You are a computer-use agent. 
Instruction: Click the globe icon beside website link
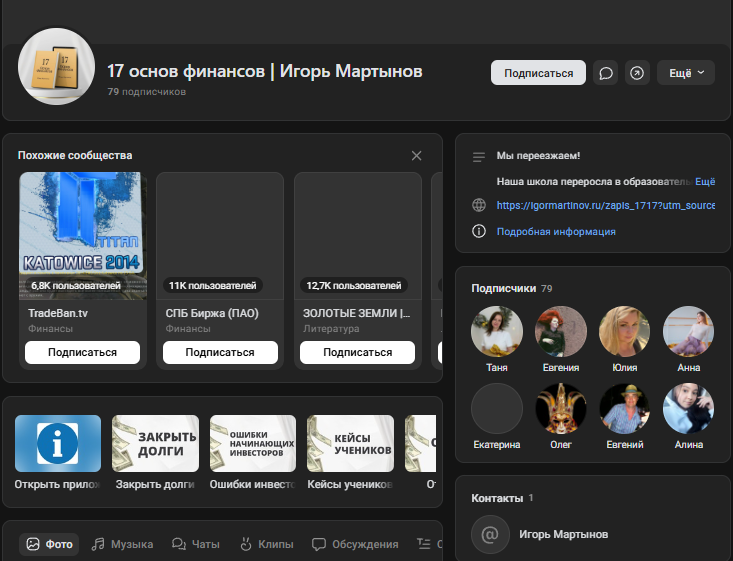pyautogui.click(x=479, y=205)
